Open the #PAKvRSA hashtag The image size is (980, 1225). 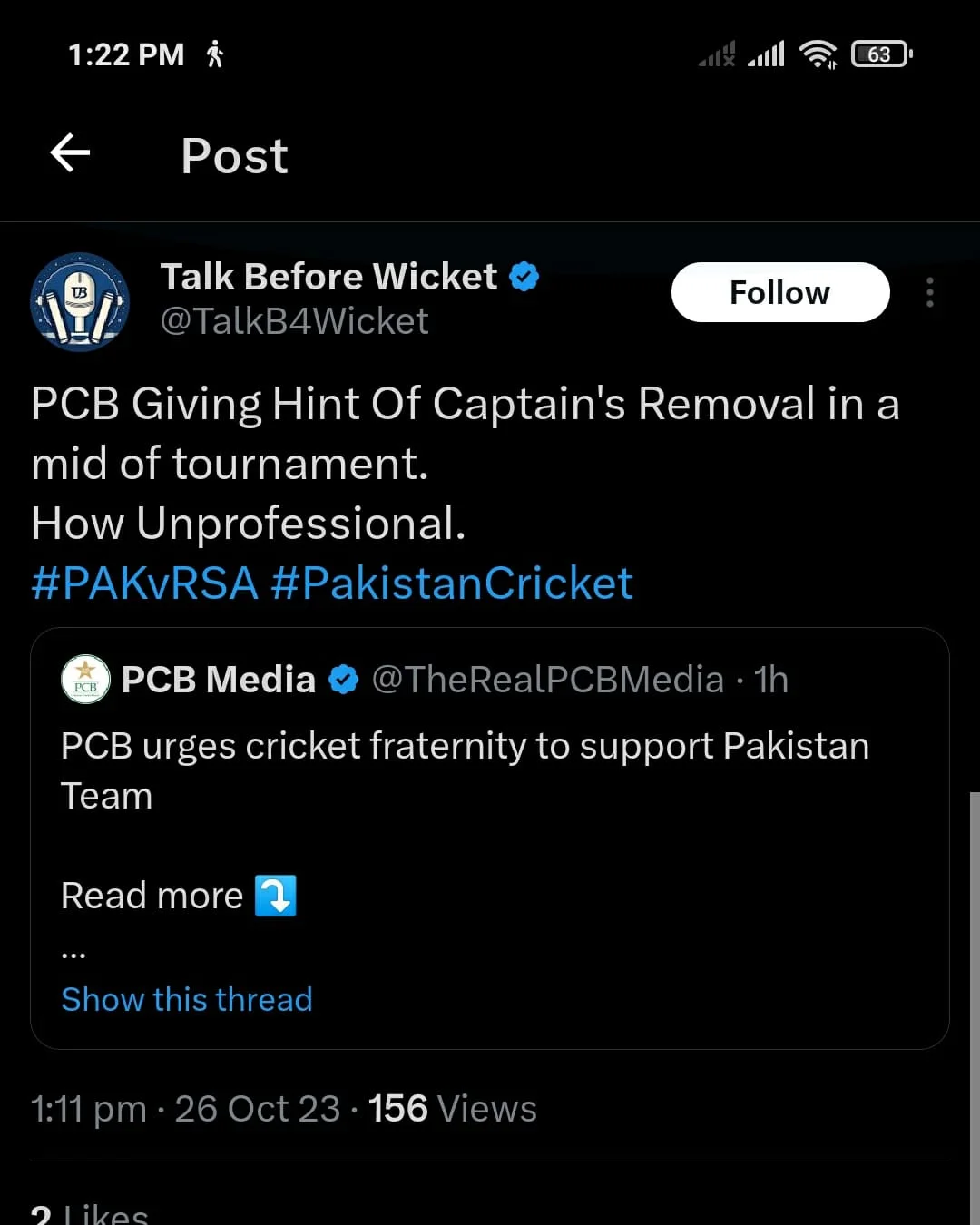click(145, 583)
